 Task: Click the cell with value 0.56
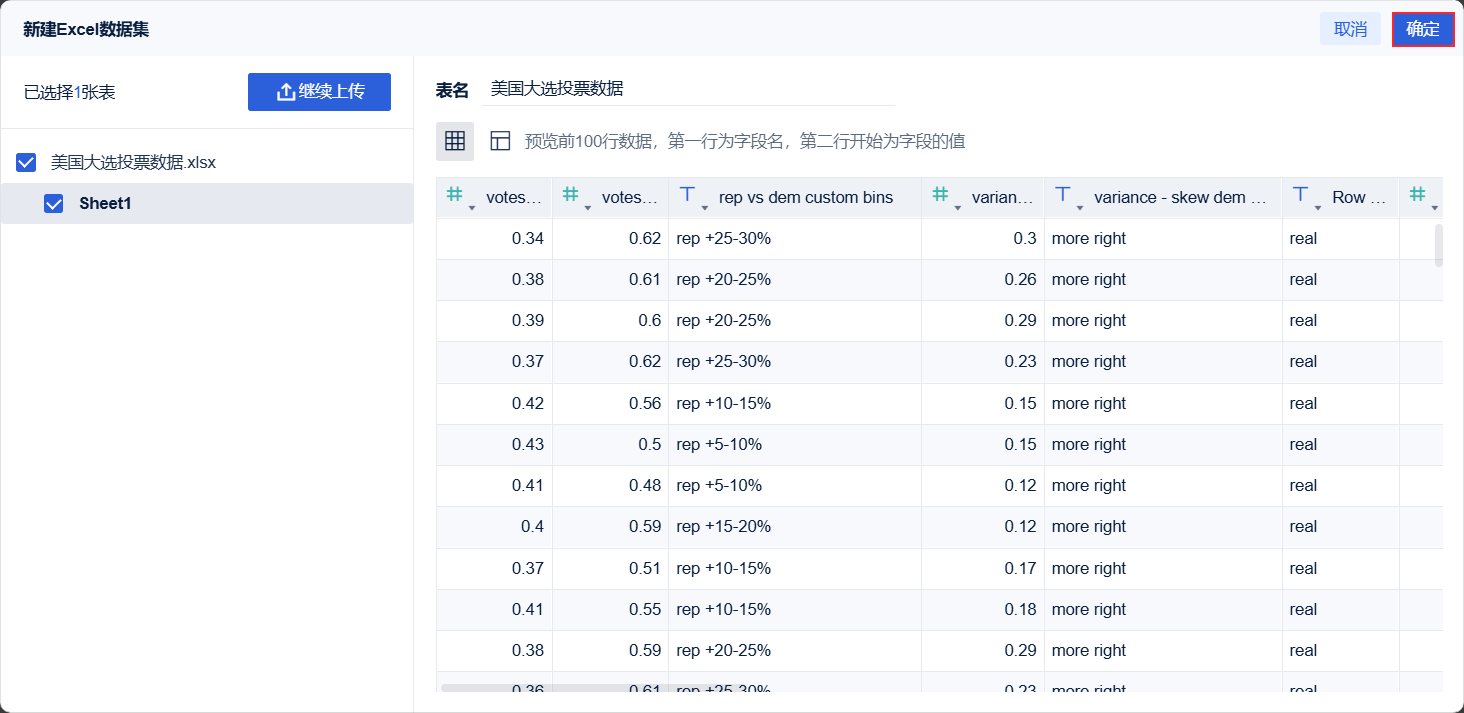pyautogui.click(x=610, y=404)
